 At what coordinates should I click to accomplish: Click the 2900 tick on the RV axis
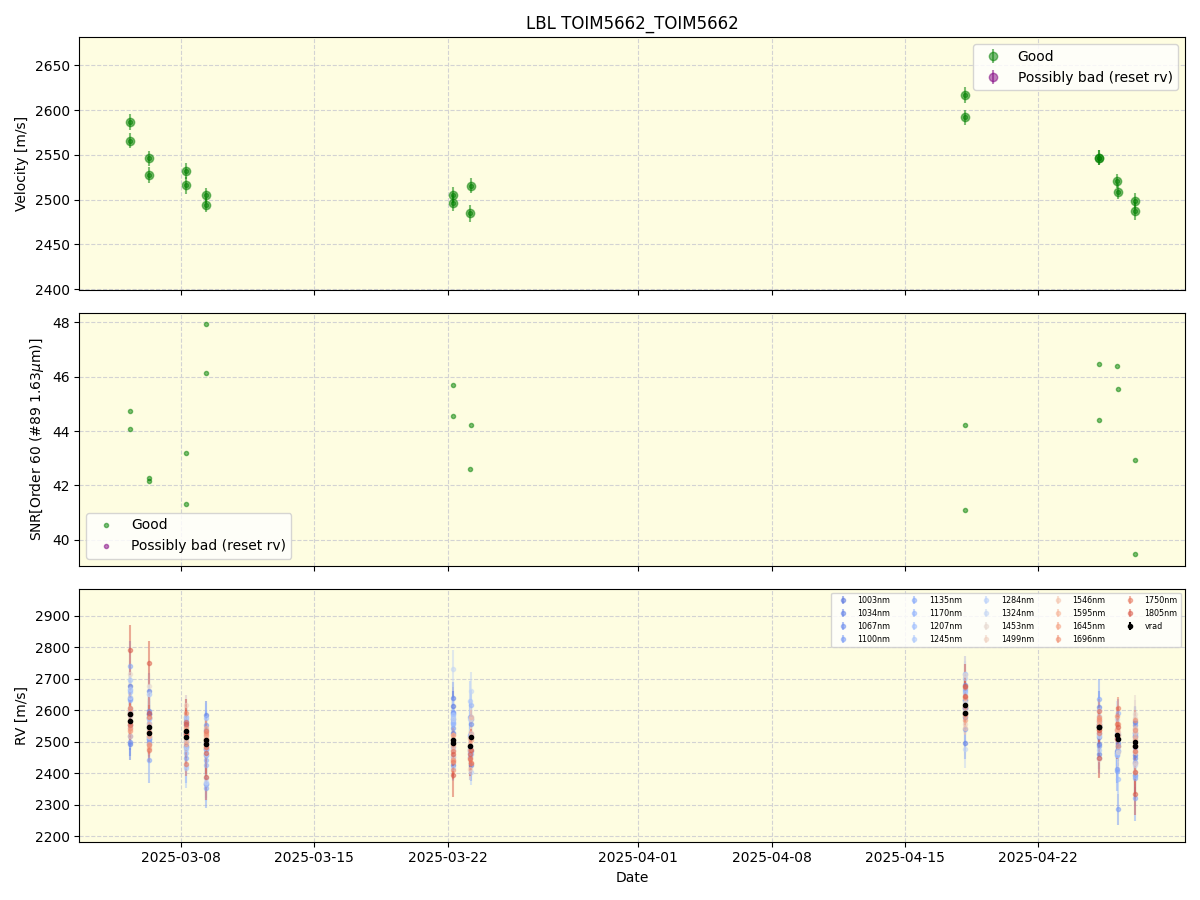coord(54,616)
